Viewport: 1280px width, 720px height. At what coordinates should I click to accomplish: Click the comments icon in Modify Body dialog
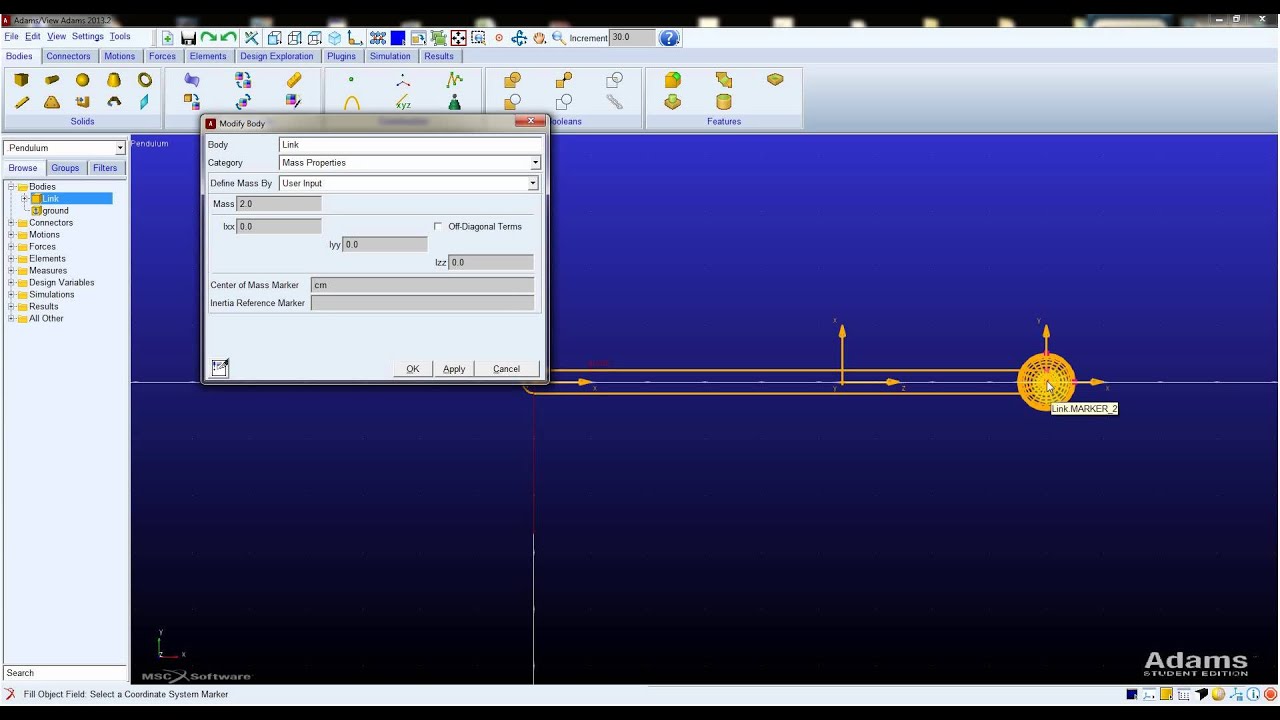pos(220,368)
